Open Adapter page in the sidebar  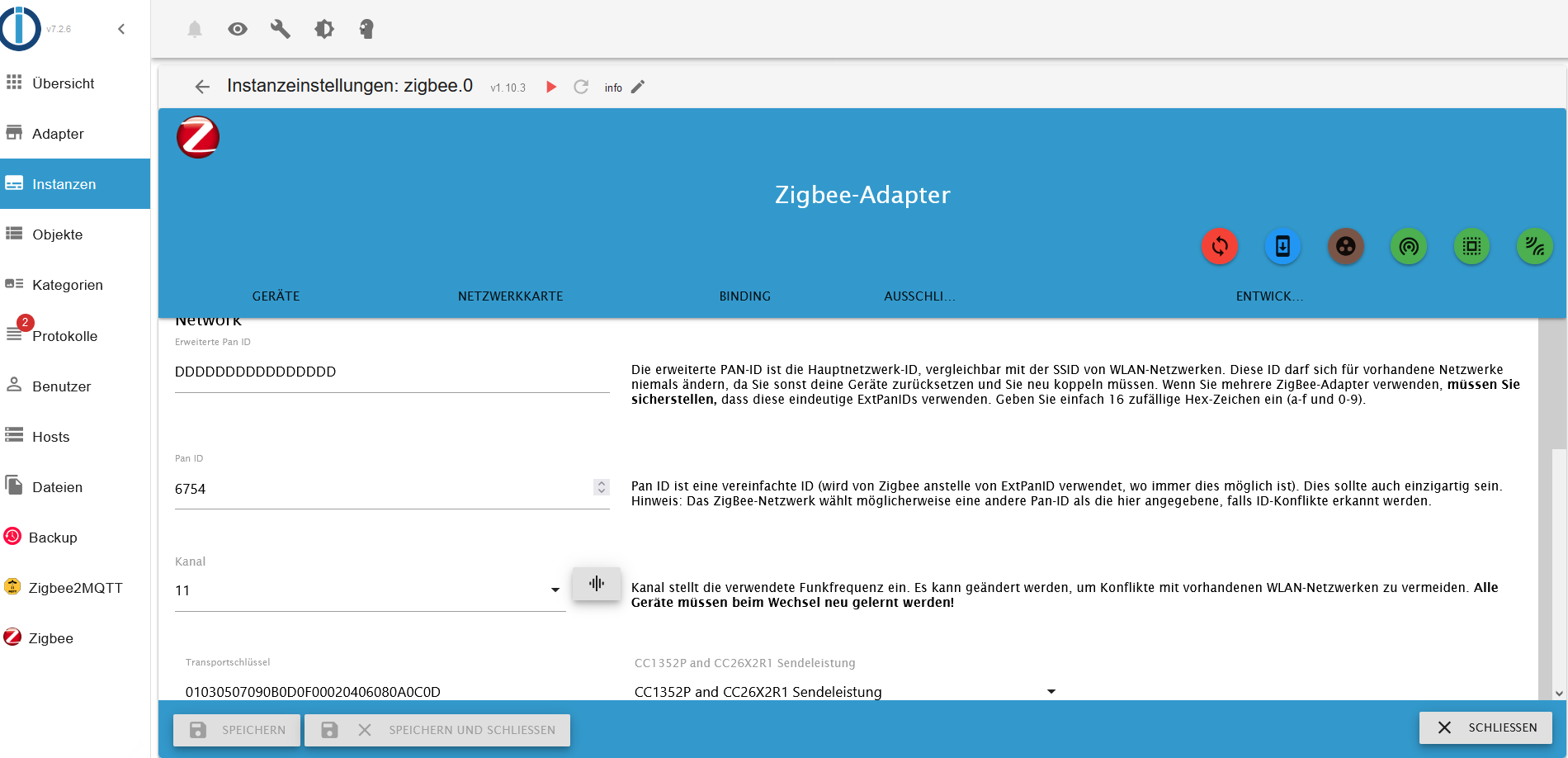tap(75, 134)
